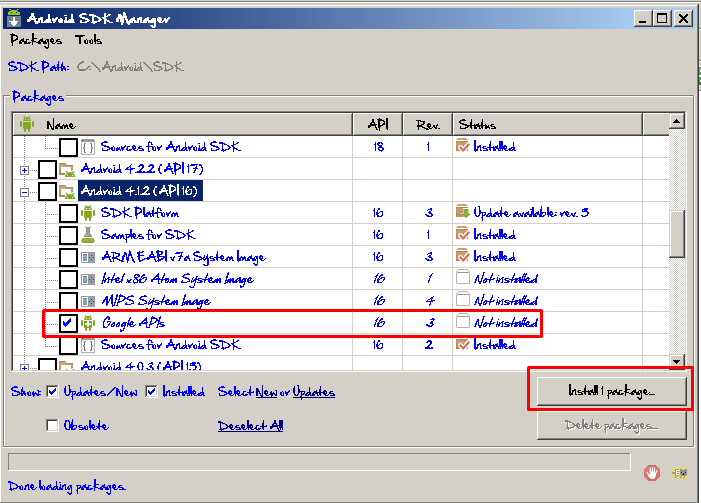Click the scroll down arrow of the package list
Viewport: 701px width, 503px height.
(677, 361)
